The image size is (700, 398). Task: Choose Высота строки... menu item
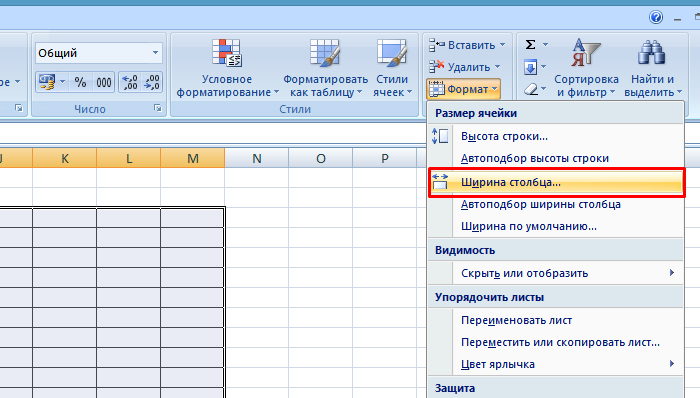coord(555,137)
